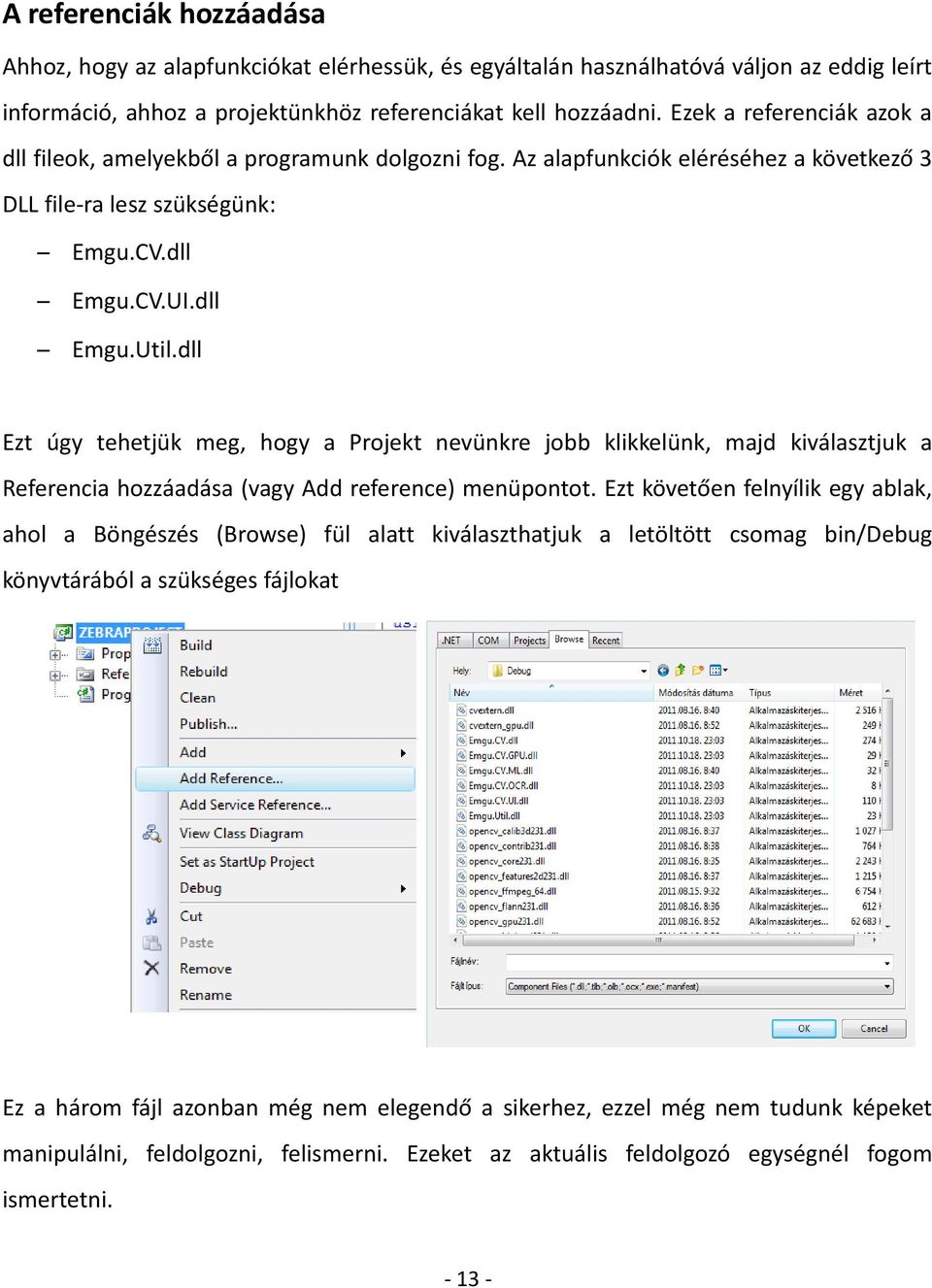Select file opencv_ffmpeg_64.dll
This screenshot has height=1288, width=932.
(x=513, y=891)
